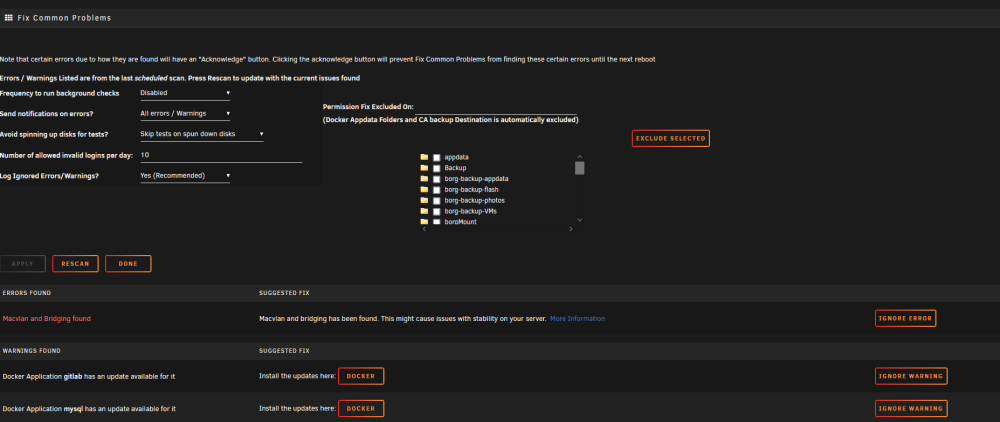Click the 'Errors Found' column header
1000x422 pixels.
(27, 293)
